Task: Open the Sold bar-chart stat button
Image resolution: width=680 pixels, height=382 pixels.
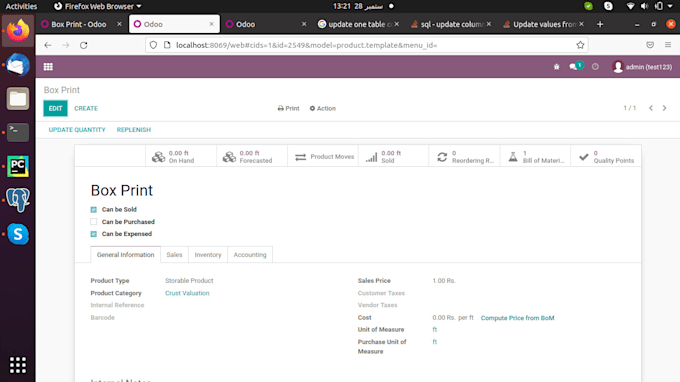Action: pos(394,157)
